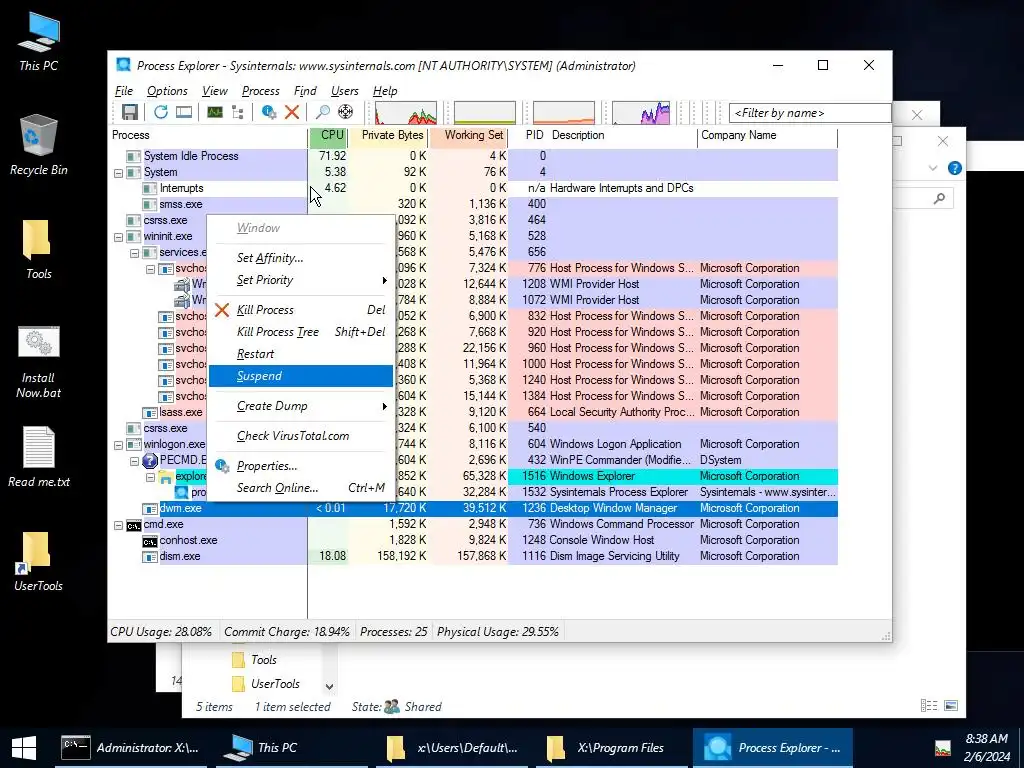Collapse the explorer.exe tree node
This screenshot has width=1024, height=768.
(150, 477)
